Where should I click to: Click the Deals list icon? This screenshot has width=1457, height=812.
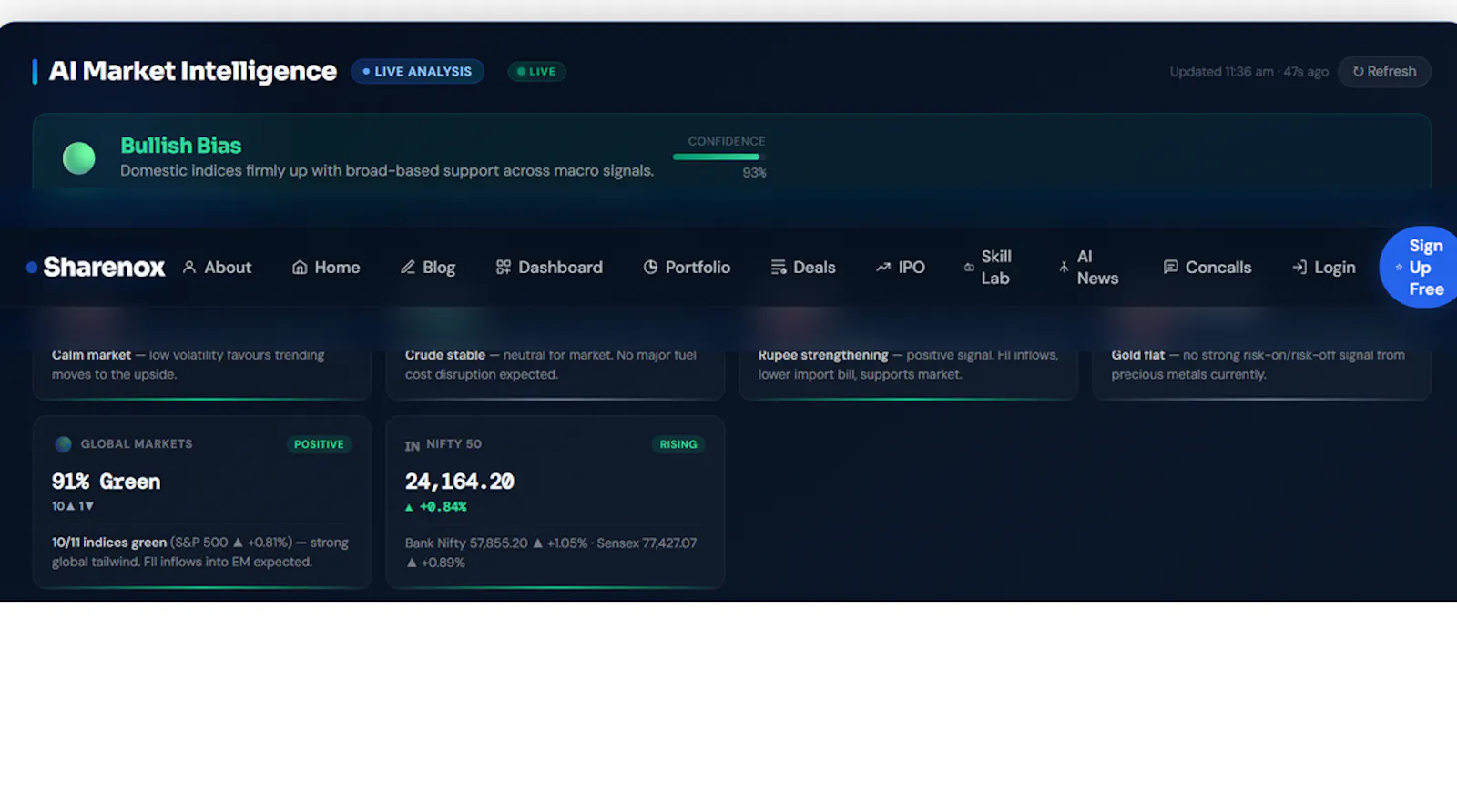tap(778, 267)
